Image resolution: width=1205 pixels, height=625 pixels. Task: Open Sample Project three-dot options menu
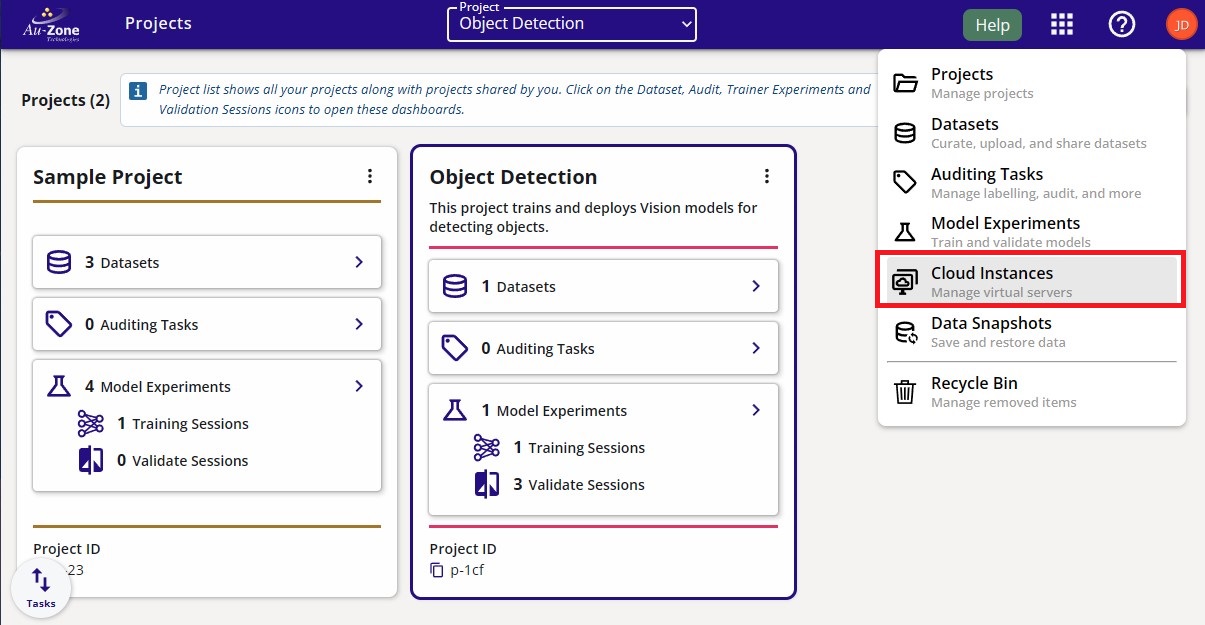370,177
